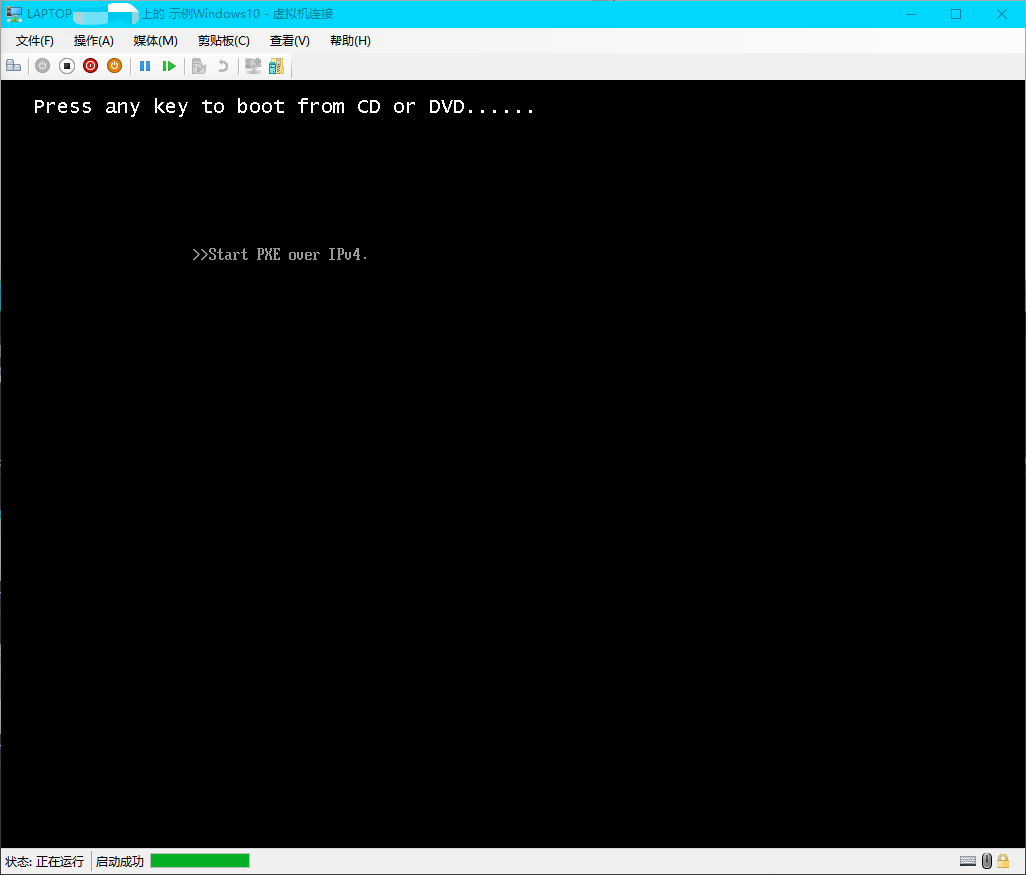The width and height of the screenshot is (1026, 875).
Task: Open the drive sharing toolbar icon
Action: (277, 65)
